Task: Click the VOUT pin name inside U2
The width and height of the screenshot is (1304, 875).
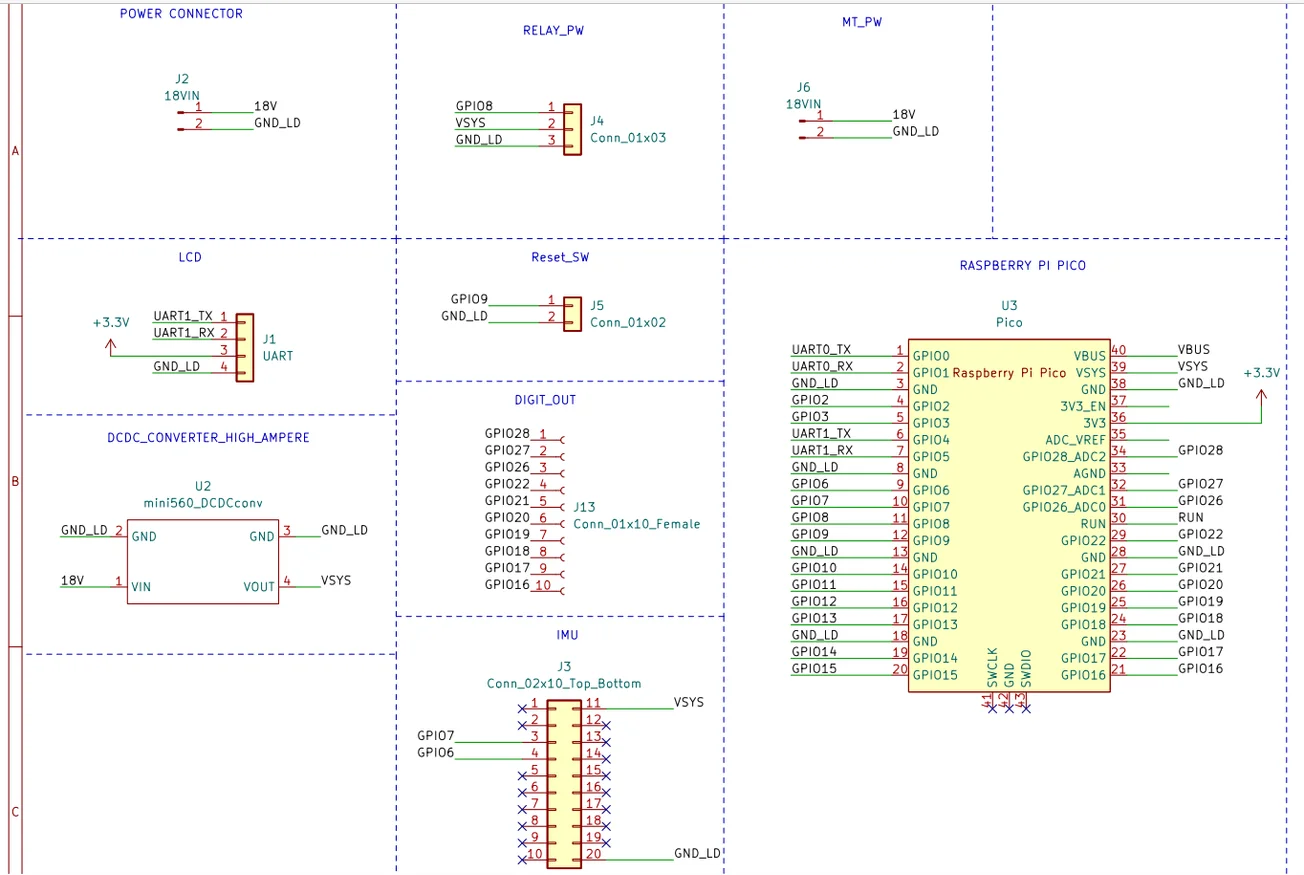Action: click(259, 587)
